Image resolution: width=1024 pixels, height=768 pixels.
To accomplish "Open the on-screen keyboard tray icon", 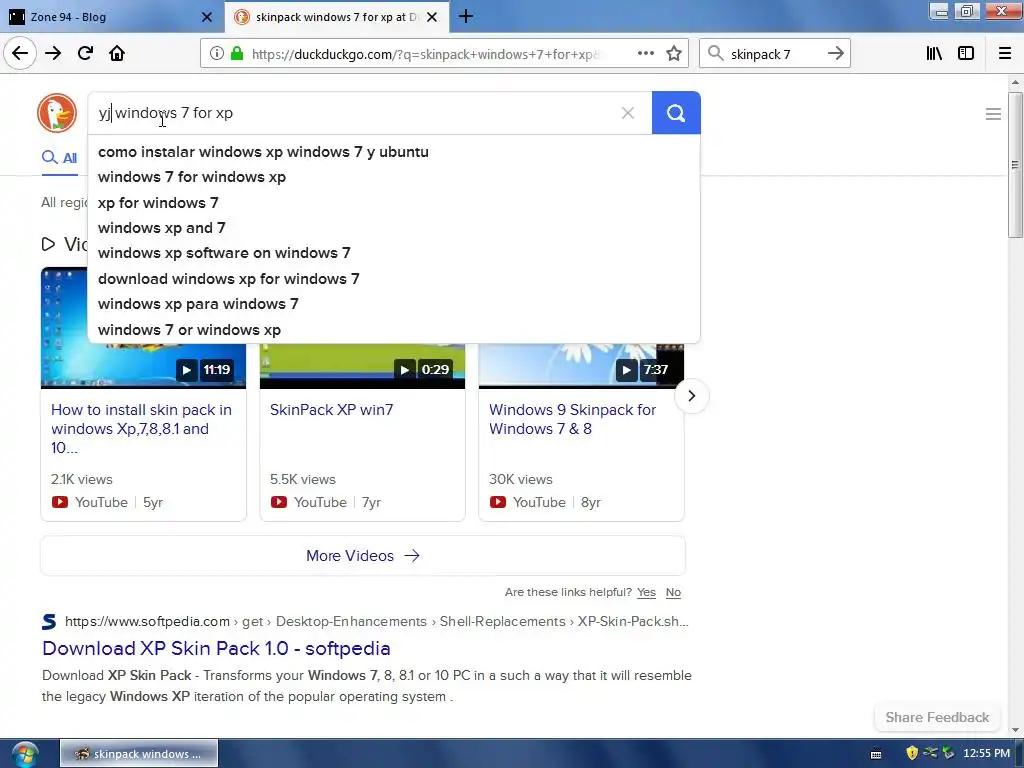I will pos(876,754).
